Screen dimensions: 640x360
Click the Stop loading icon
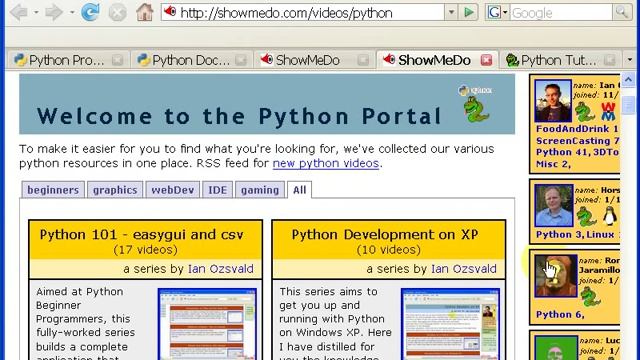(x=118, y=13)
